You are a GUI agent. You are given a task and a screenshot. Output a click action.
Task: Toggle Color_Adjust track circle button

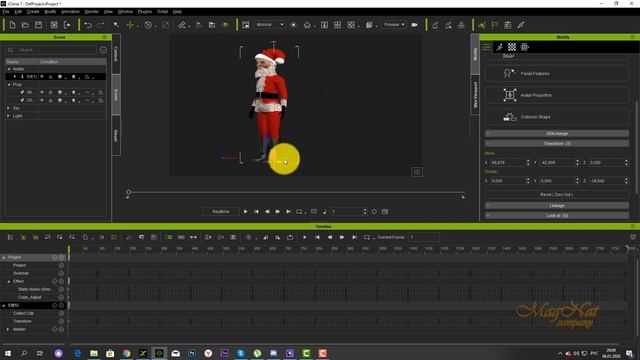[61, 298]
